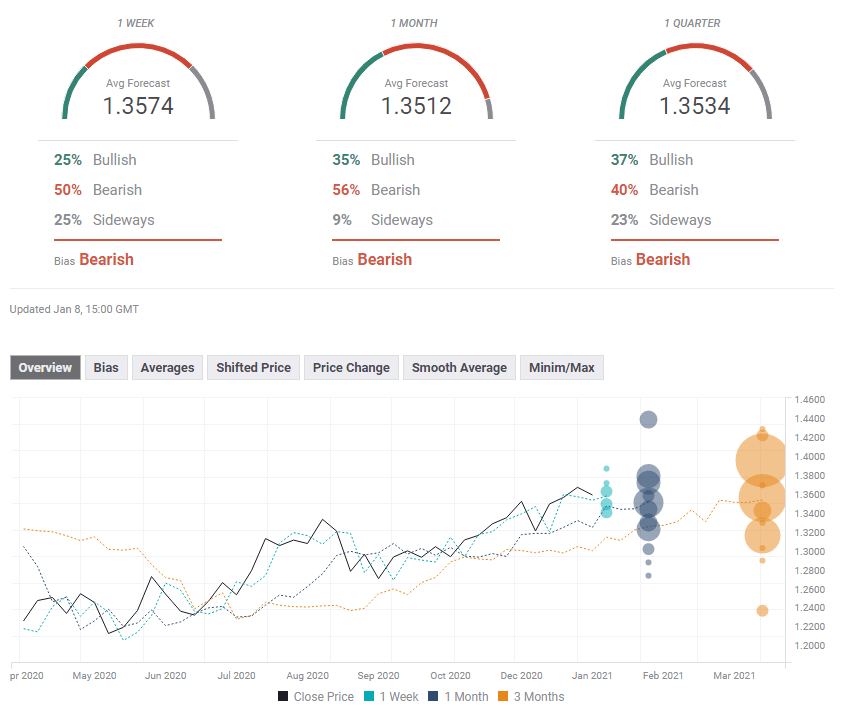
Task: Click the 1 Week Bearish bias label
Action: pyautogui.click(x=106, y=260)
